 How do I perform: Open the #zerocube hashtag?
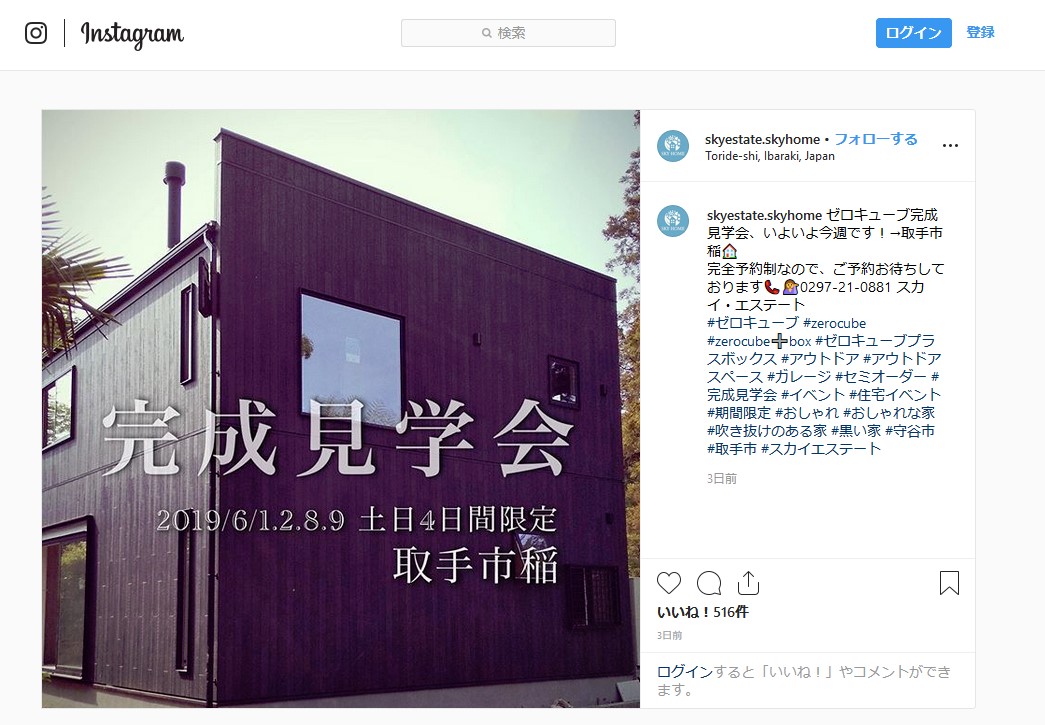[834, 323]
